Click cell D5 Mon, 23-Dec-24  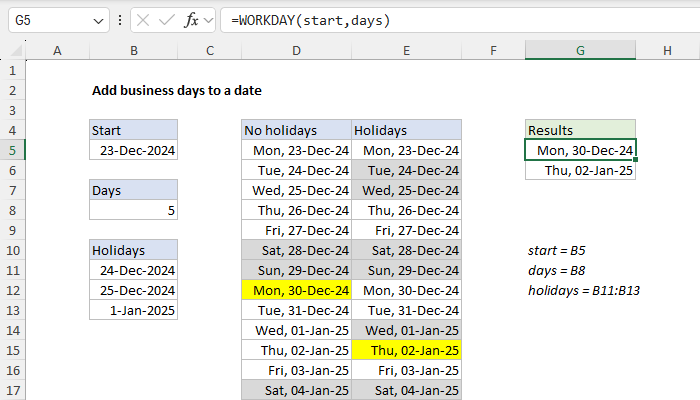pos(296,150)
